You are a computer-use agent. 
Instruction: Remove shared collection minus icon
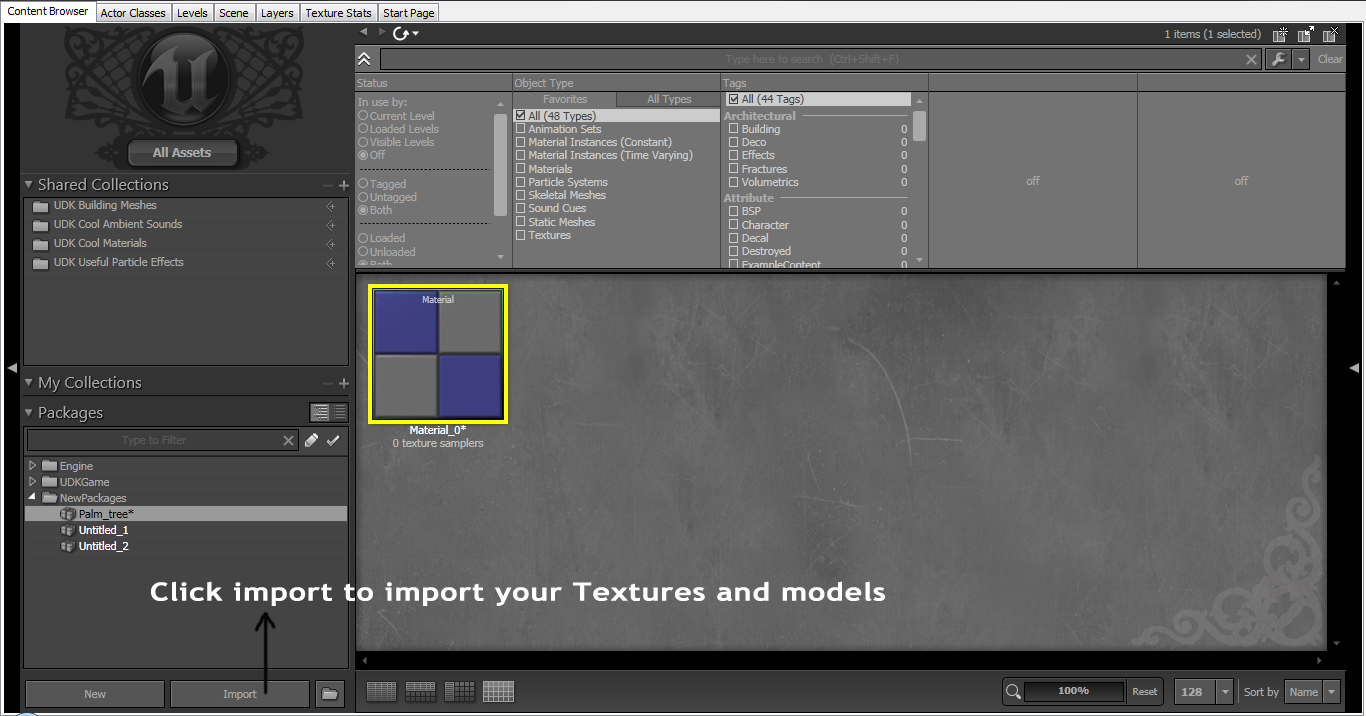[328, 185]
